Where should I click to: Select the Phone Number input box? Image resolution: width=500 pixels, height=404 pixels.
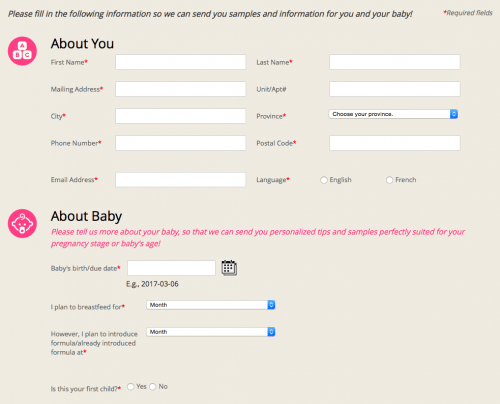pos(181,143)
